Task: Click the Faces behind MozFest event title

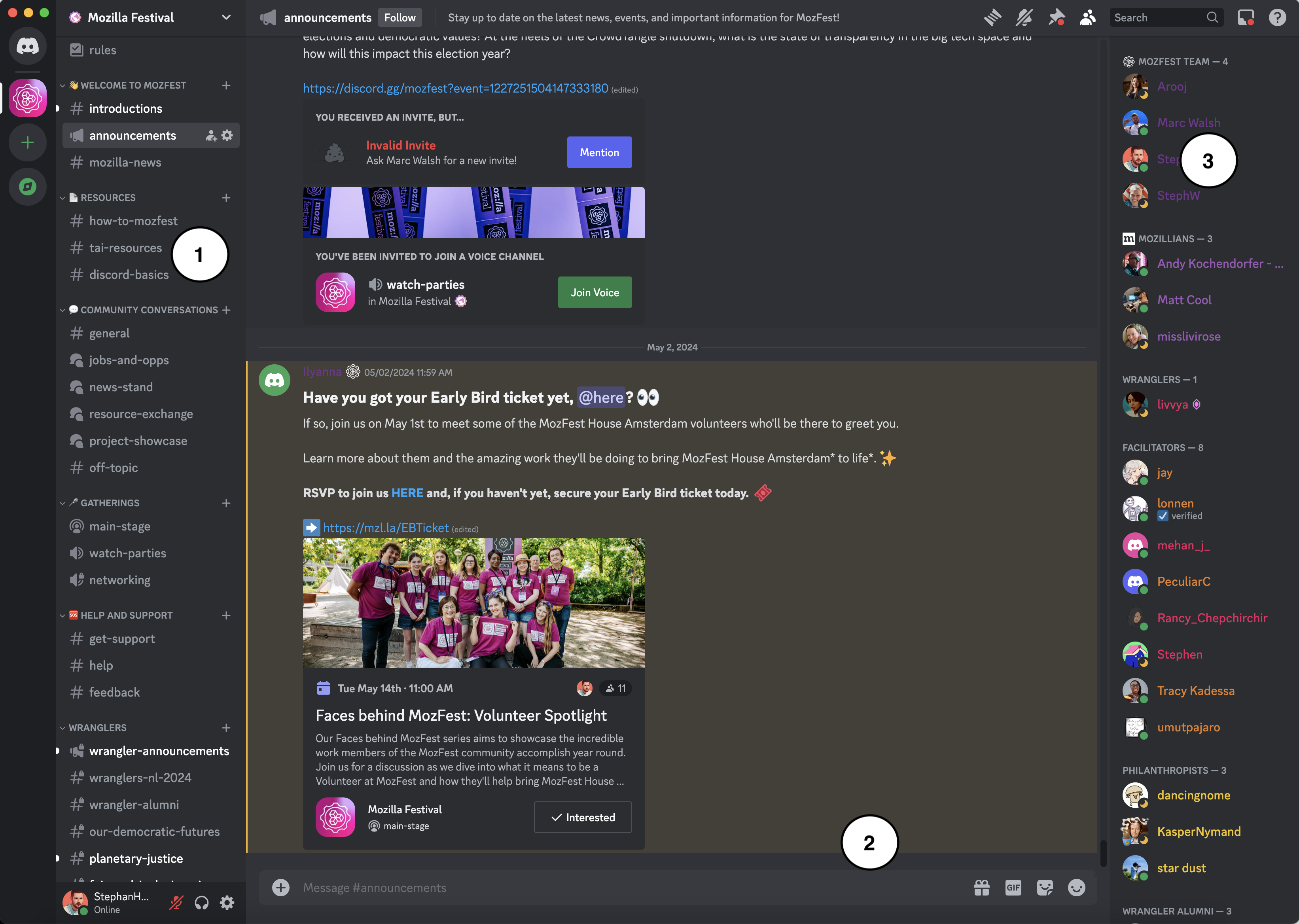Action: pyautogui.click(x=461, y=716)
